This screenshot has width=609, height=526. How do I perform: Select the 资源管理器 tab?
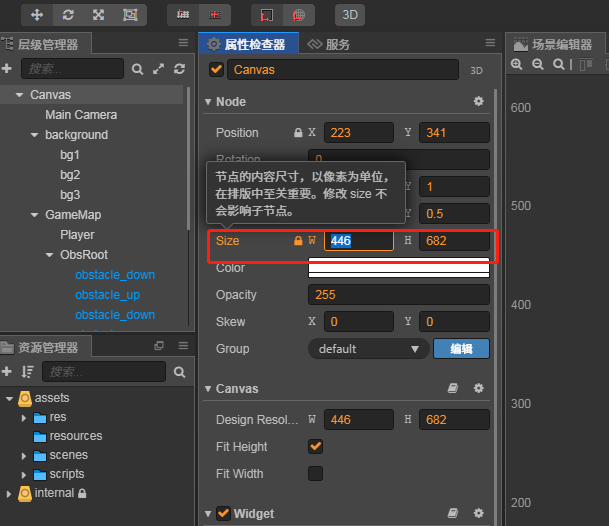point(46,347)
